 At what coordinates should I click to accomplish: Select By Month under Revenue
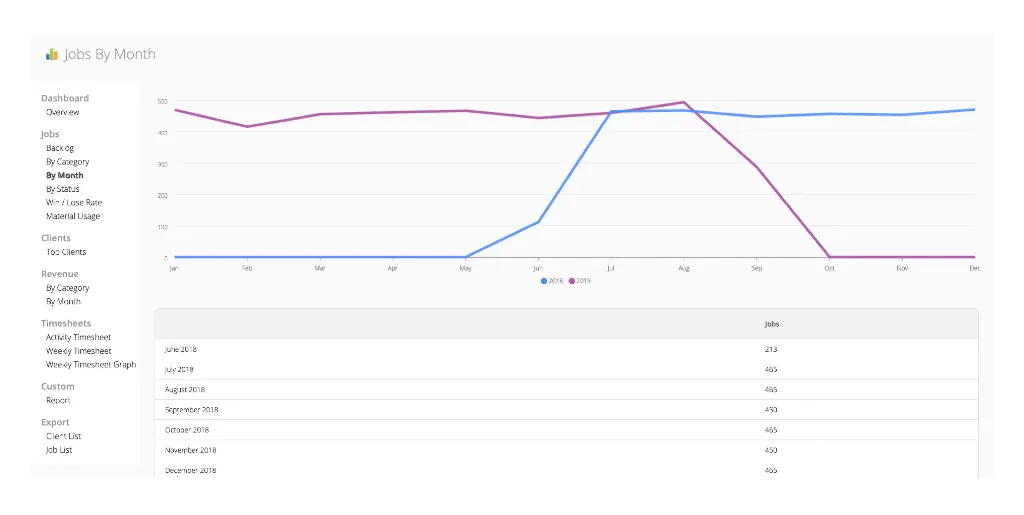[63, 301]
